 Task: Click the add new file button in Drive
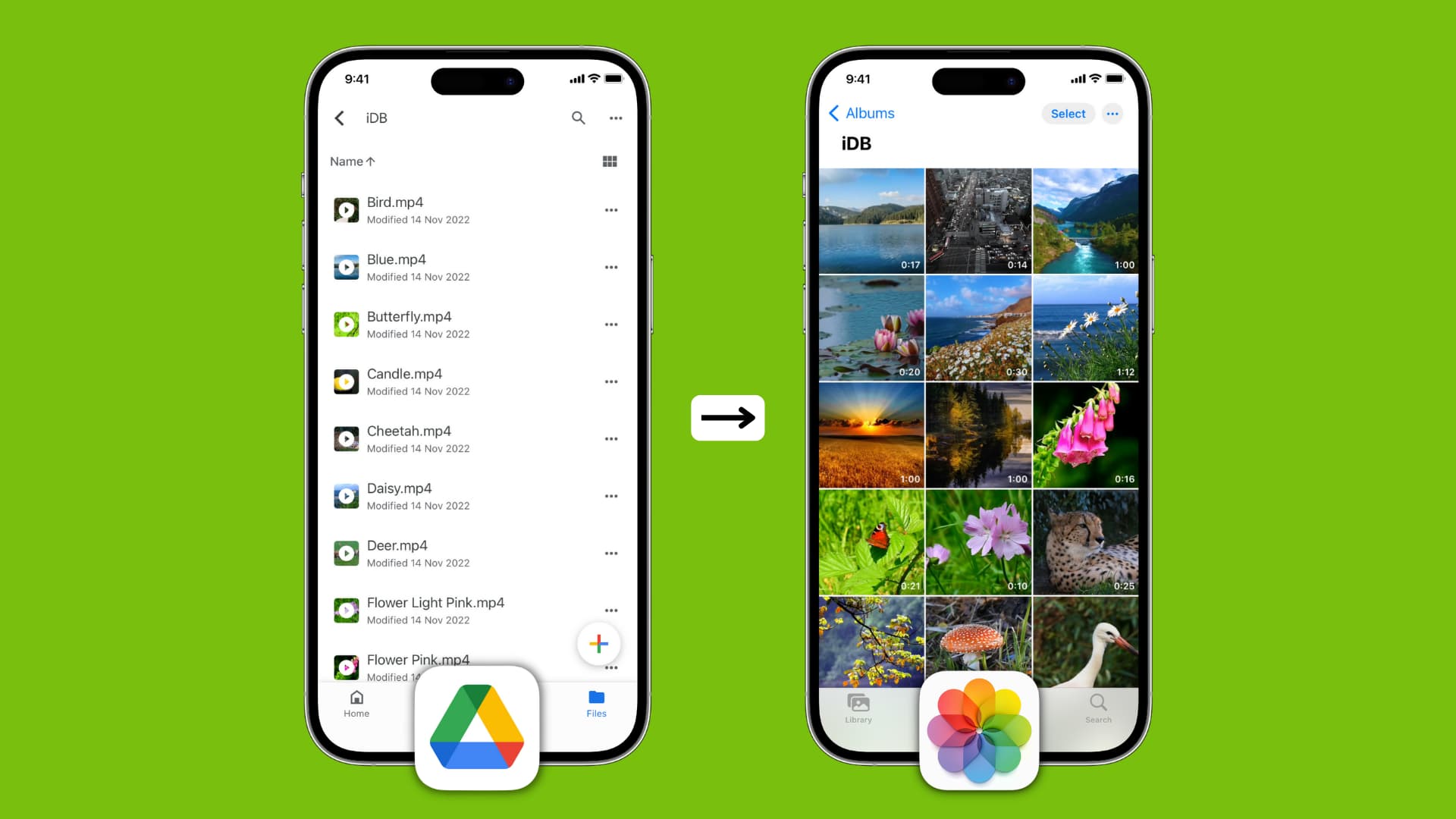coord(600,644)
